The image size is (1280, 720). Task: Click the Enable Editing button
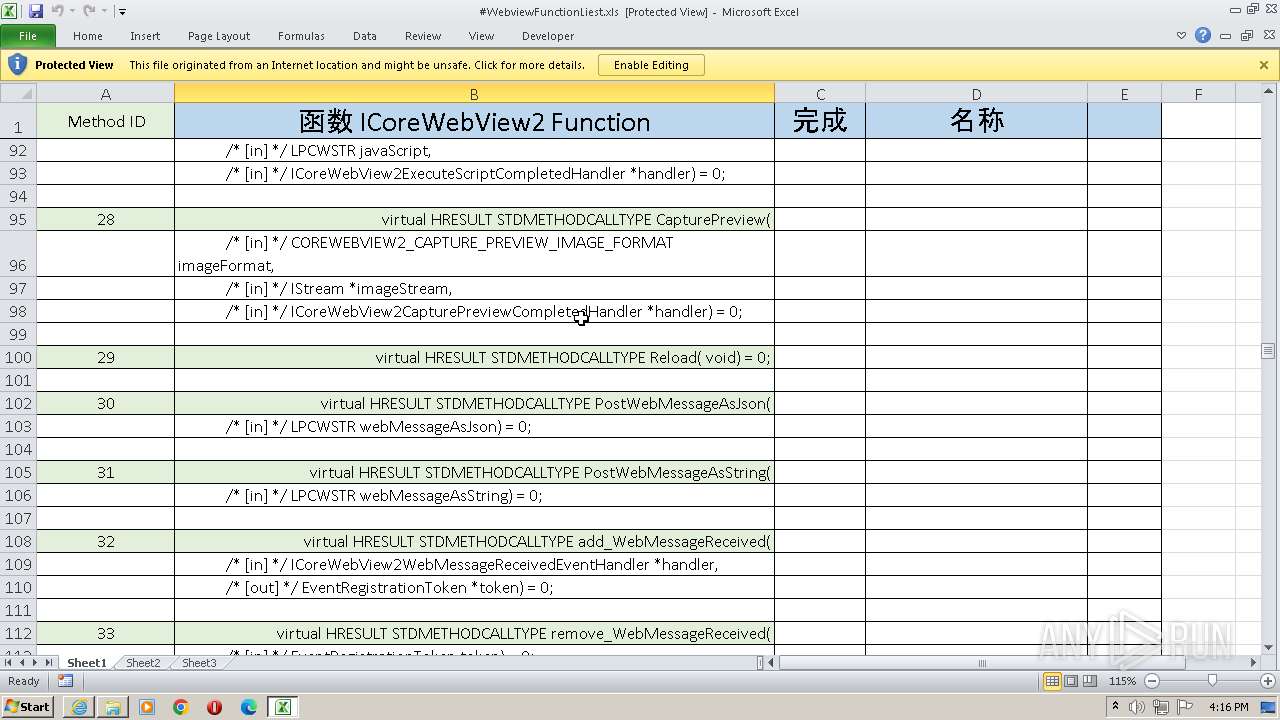click(x=651, y=65)
